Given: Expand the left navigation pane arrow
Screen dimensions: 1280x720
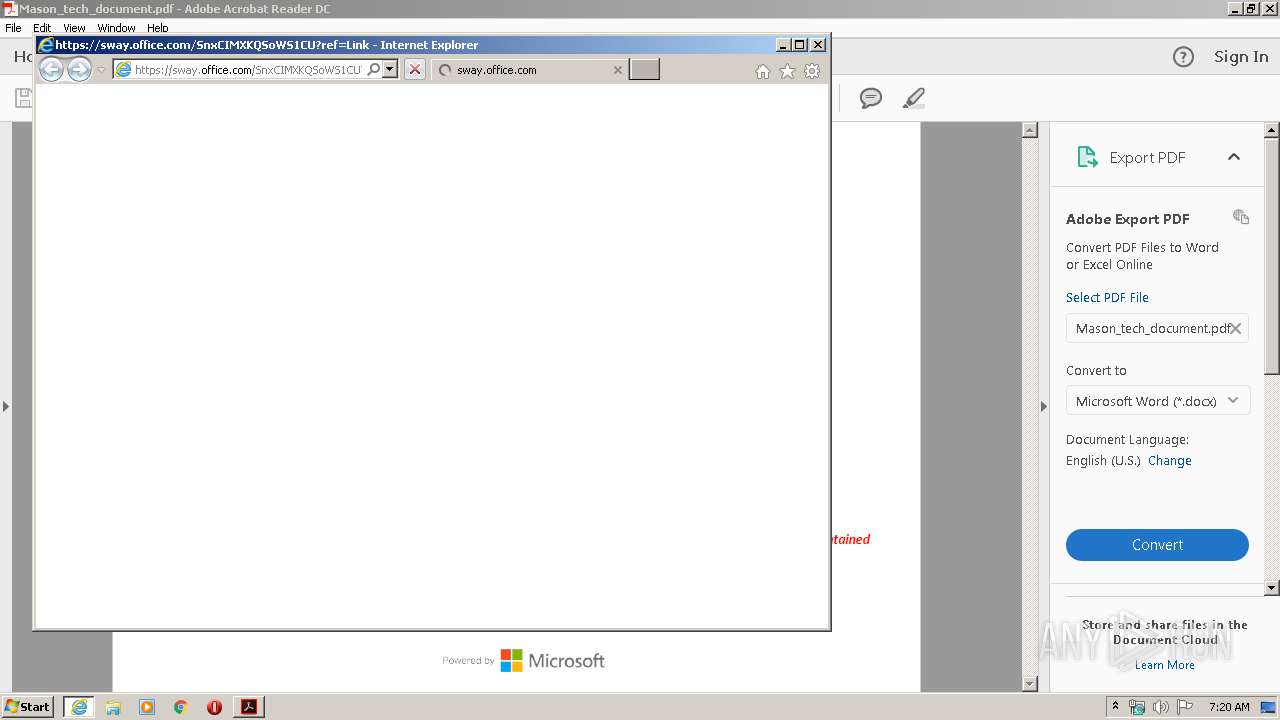Looking at the screenshot, I should coord(6,406).
